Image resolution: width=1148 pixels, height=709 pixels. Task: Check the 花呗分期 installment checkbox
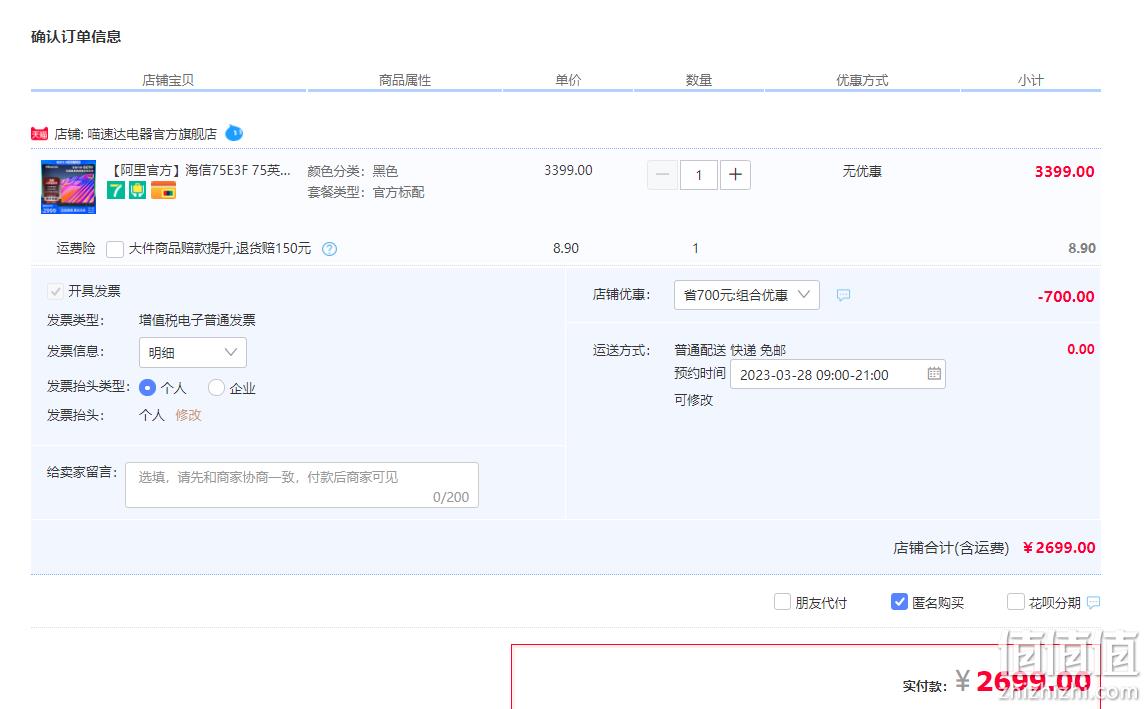(x=1015, y=602)
